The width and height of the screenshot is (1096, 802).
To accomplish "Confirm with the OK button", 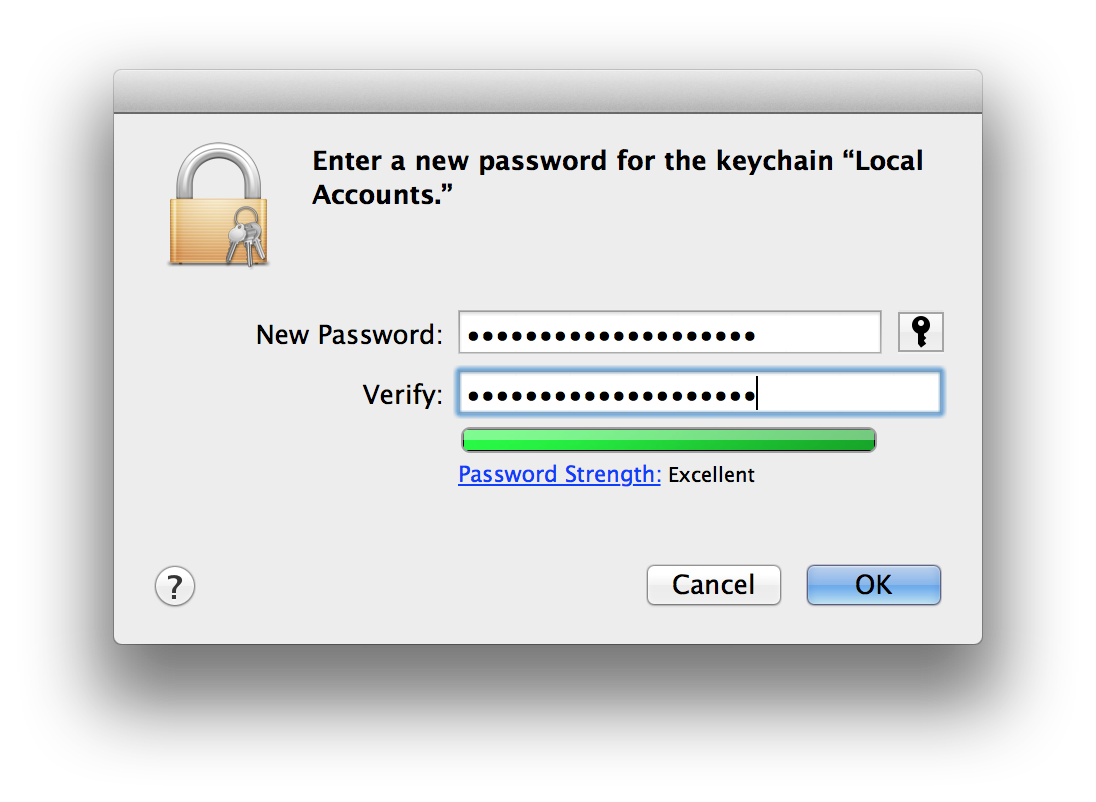I will (873, 585).
